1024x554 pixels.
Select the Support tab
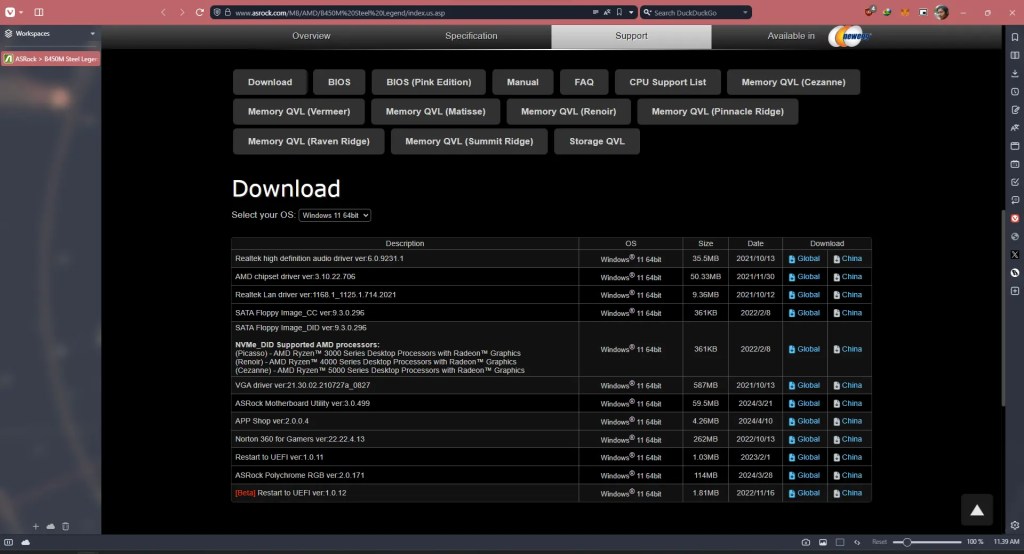[x=631, y=36]
